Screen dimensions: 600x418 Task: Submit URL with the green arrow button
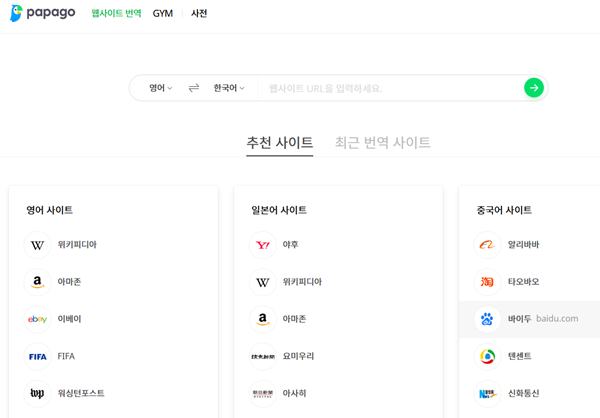534,88
